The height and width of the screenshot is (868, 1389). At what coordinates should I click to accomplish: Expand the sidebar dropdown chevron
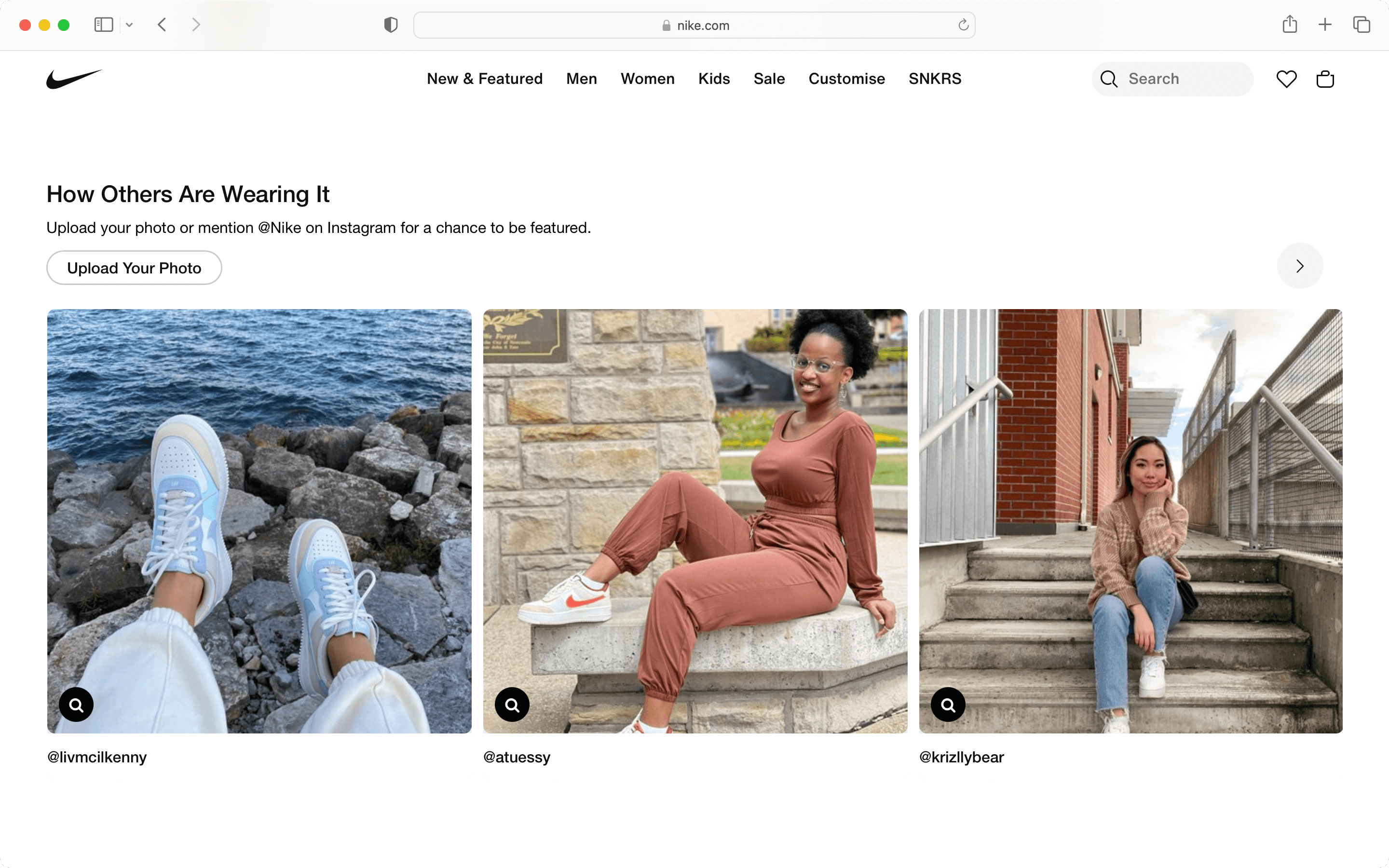point(129,25)
